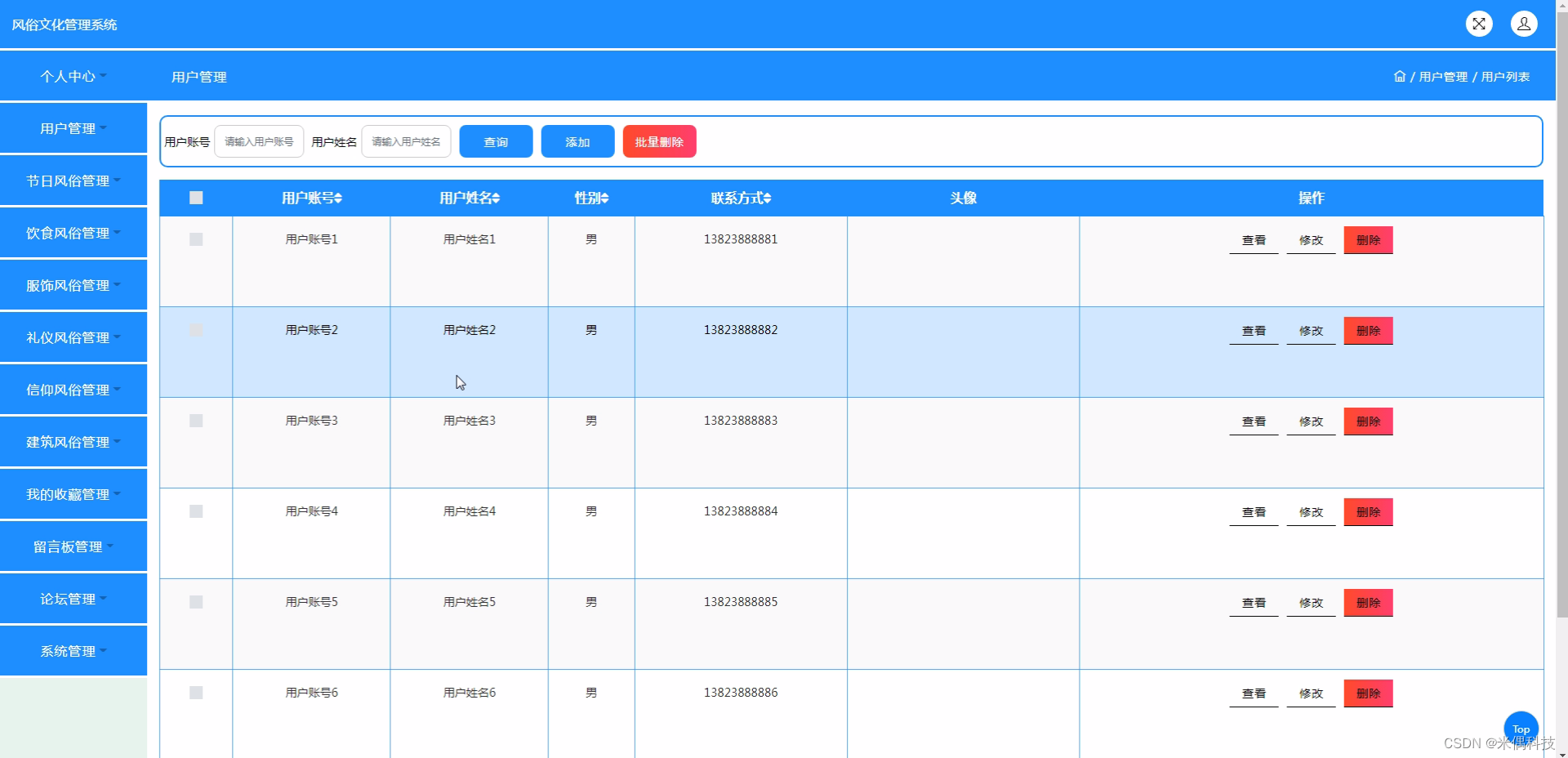Delete 用户账号5 with 删除 button
This screenshot has width=1568, height=758.
tap(1368, 603)
